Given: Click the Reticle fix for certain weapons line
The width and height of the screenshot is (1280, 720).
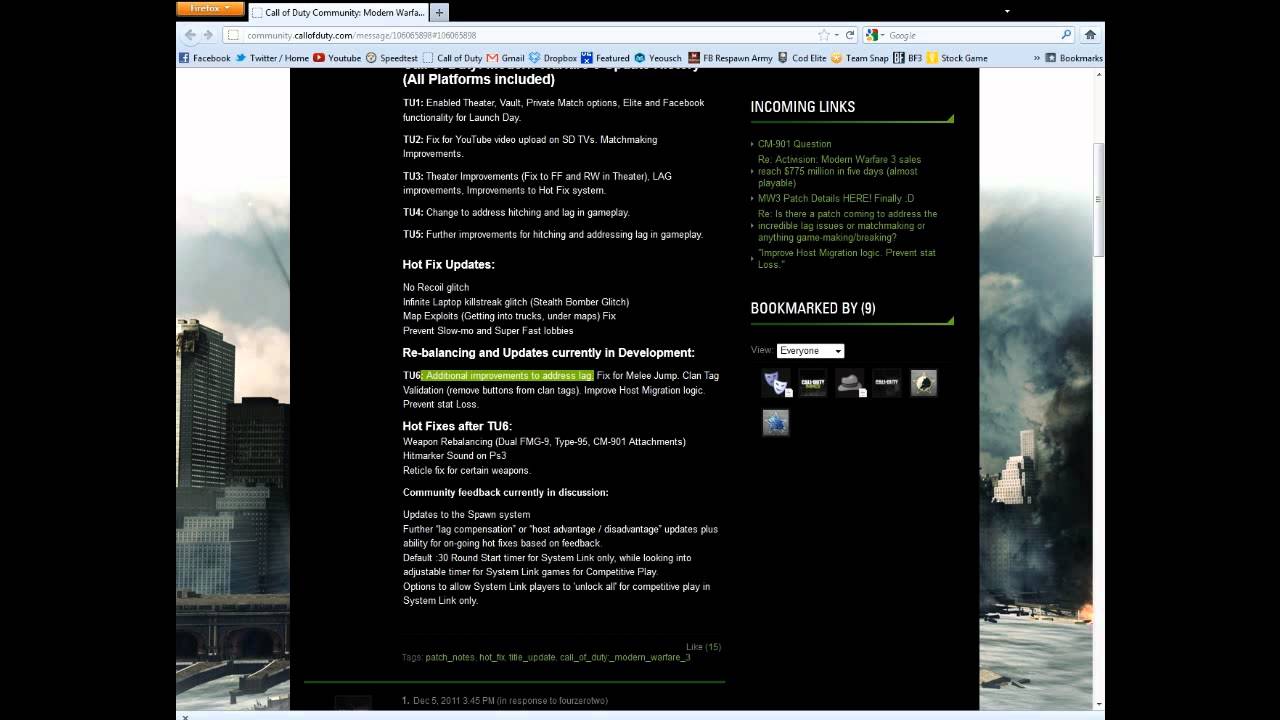Looking at the screenshot, I should tap(467, 471).
